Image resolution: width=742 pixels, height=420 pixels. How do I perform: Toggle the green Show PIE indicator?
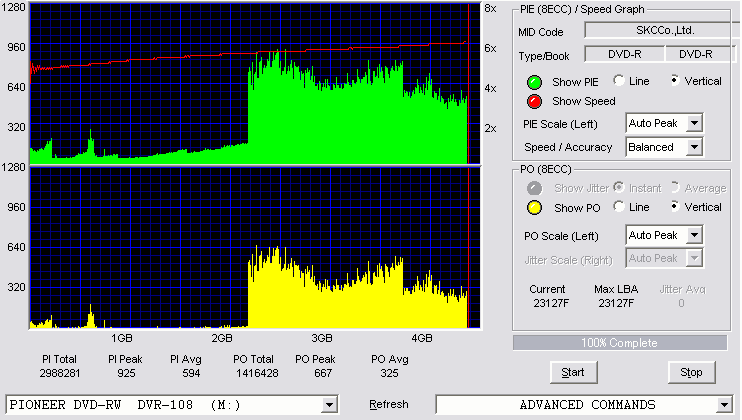[534, 82]
